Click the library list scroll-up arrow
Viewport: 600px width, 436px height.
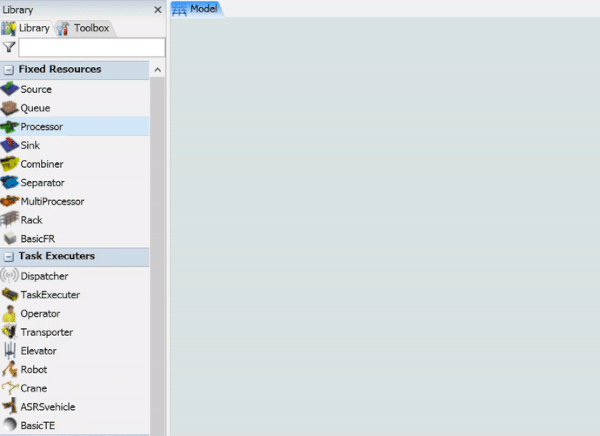coord(157,70)
